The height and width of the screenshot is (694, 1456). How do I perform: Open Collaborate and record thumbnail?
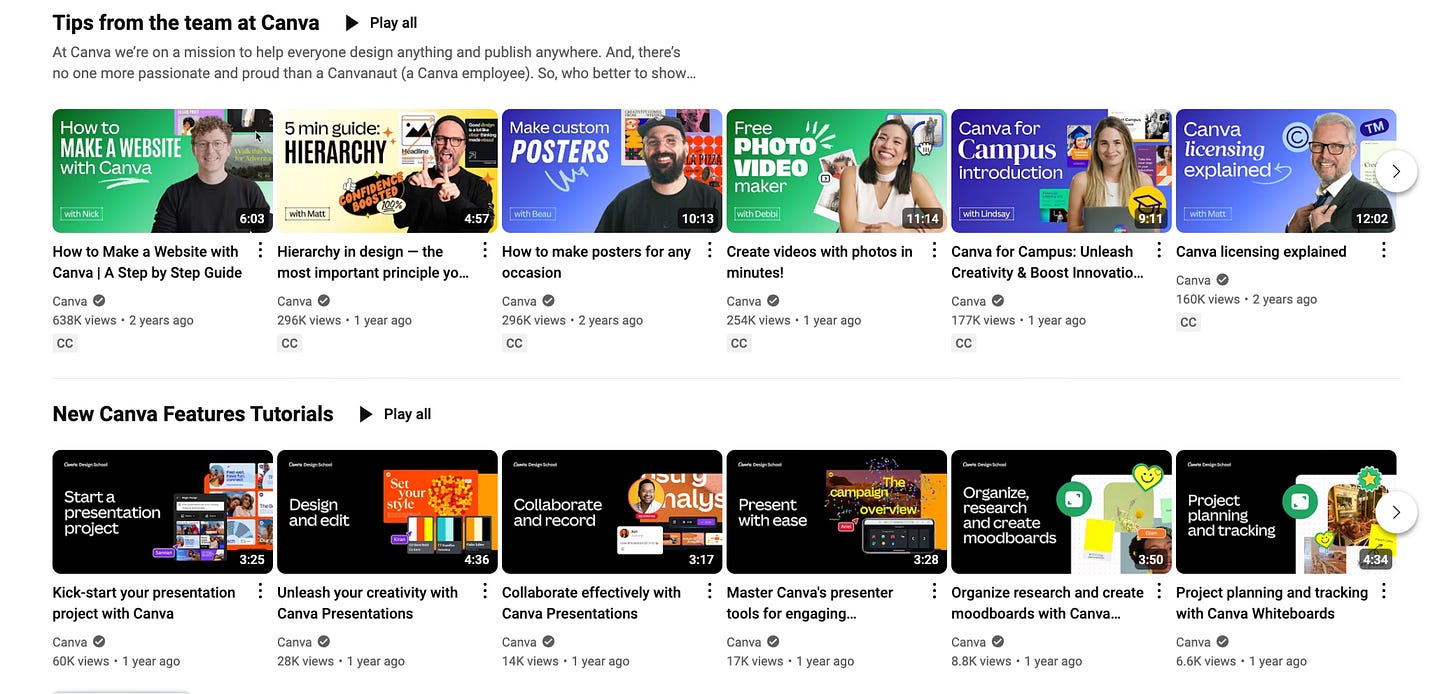pos(612,512)
